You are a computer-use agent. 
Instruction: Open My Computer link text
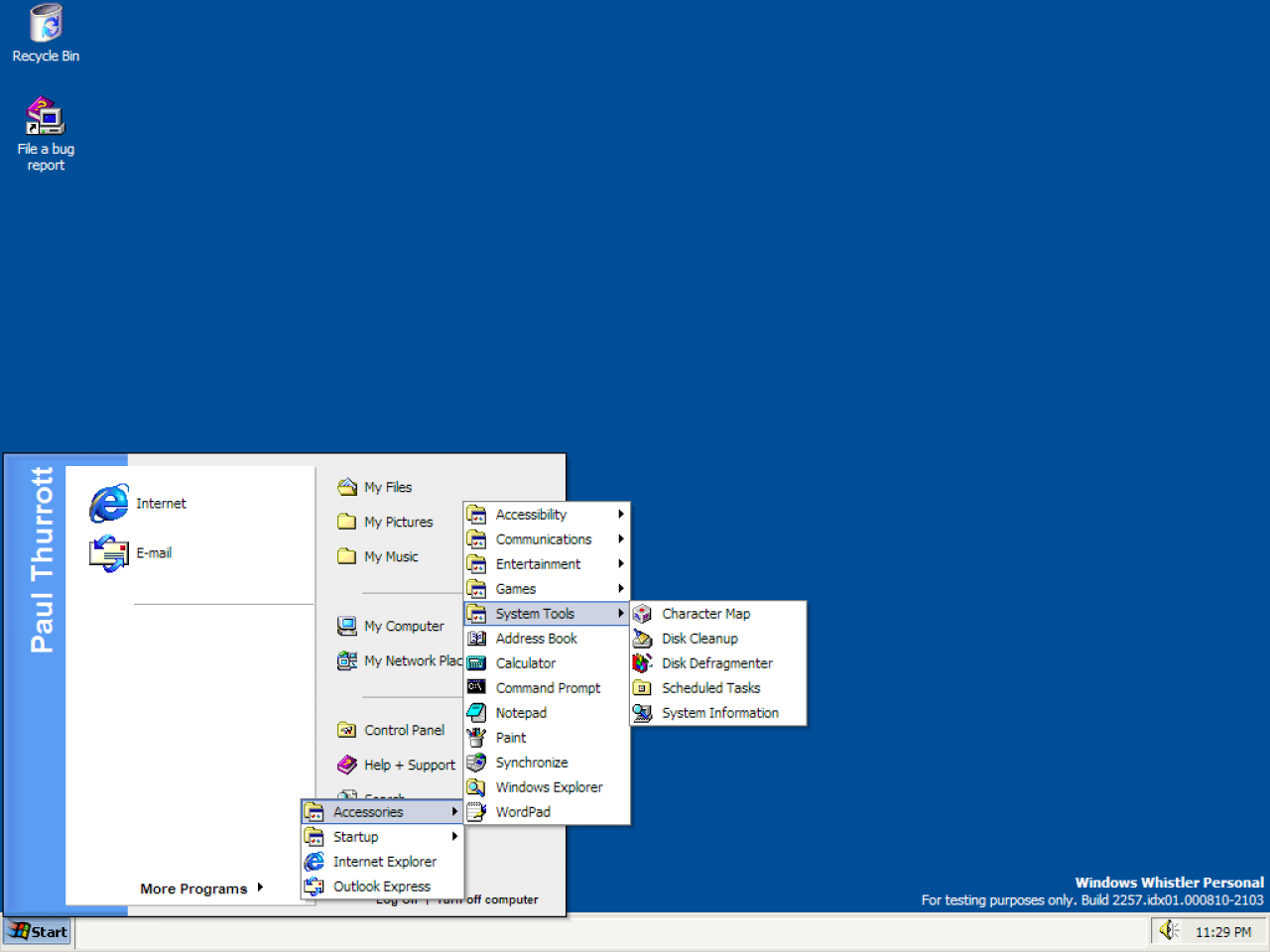point(404,627)
